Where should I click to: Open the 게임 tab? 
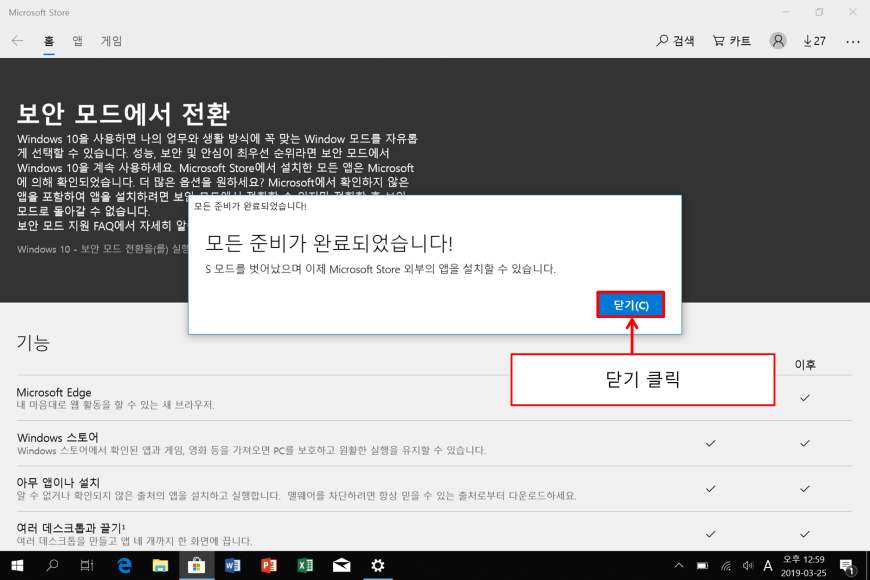tap(112, 41)
